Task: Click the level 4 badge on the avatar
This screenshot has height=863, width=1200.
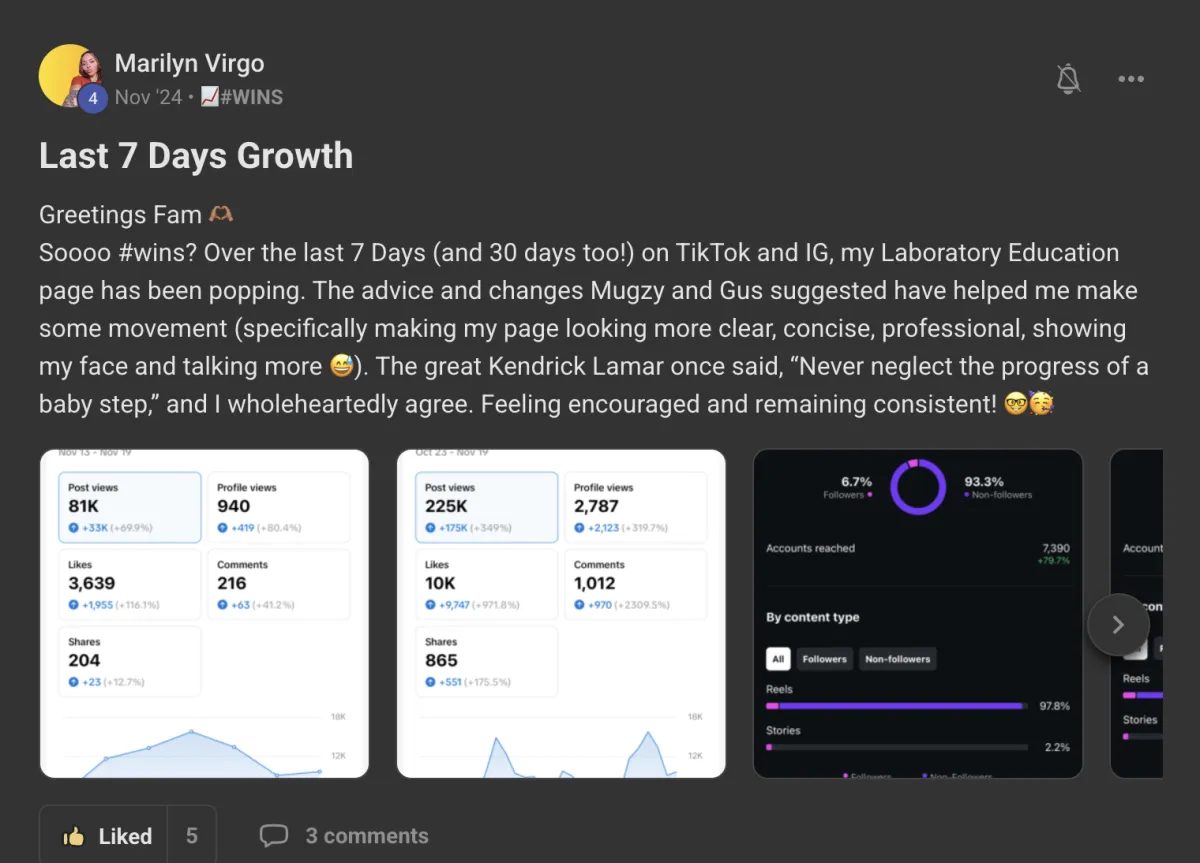Action: click(x=93, y=98)
